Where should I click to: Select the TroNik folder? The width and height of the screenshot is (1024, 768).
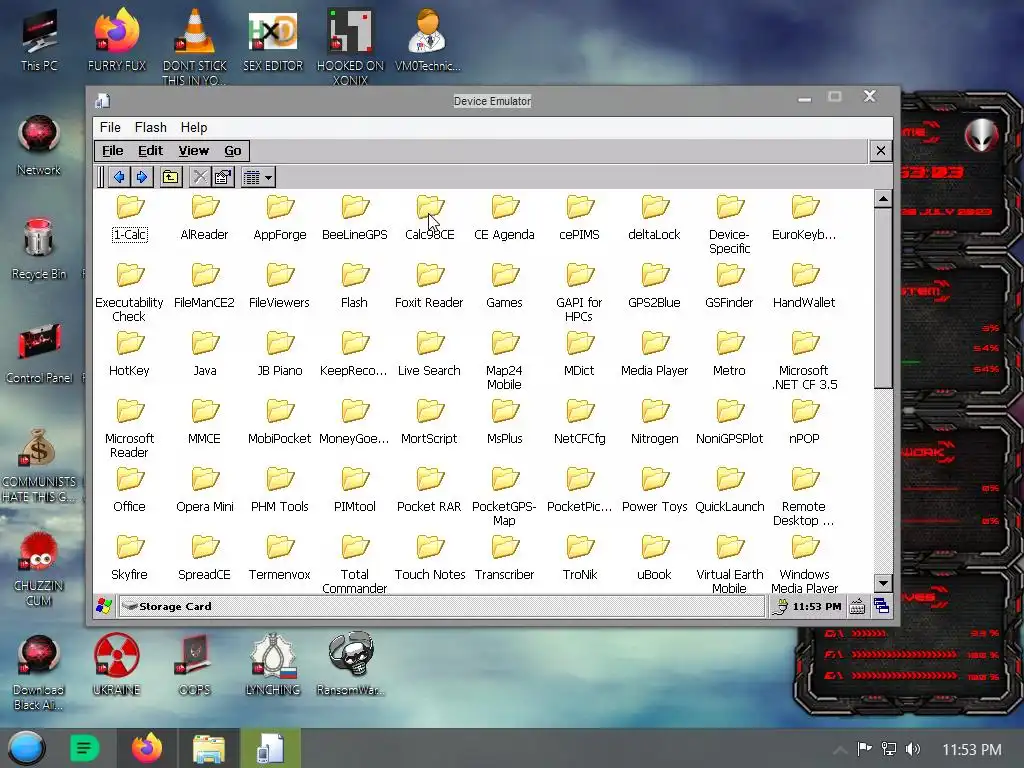click(579, 559)
